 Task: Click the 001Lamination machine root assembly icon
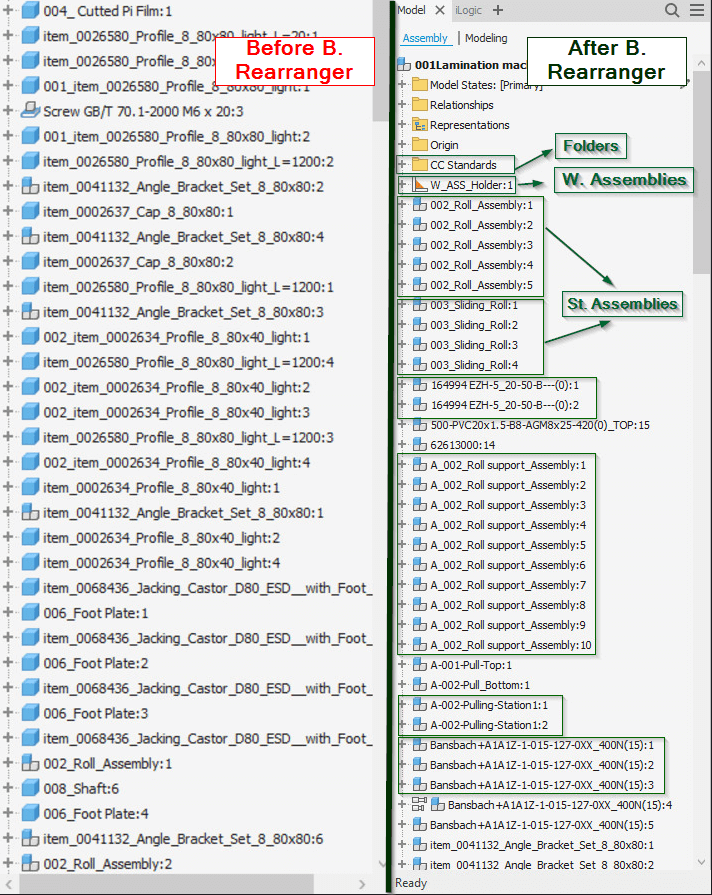pos(404,64)
